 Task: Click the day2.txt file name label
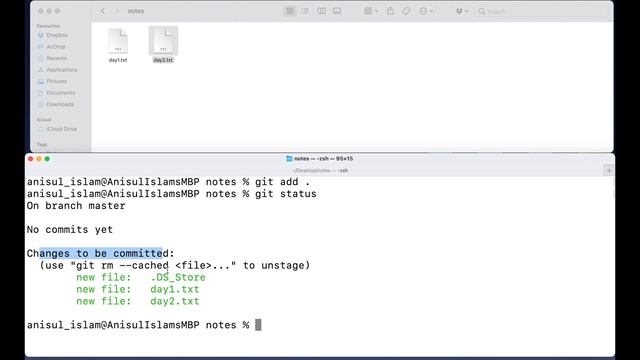(x=163, y=60)
